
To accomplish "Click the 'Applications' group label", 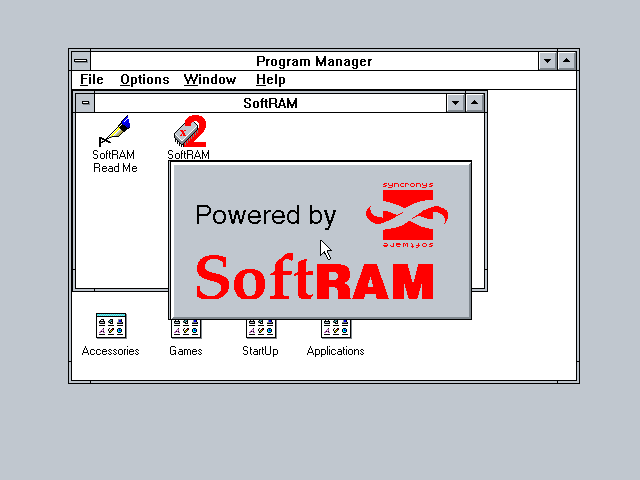I will click(x=336, y=351).
